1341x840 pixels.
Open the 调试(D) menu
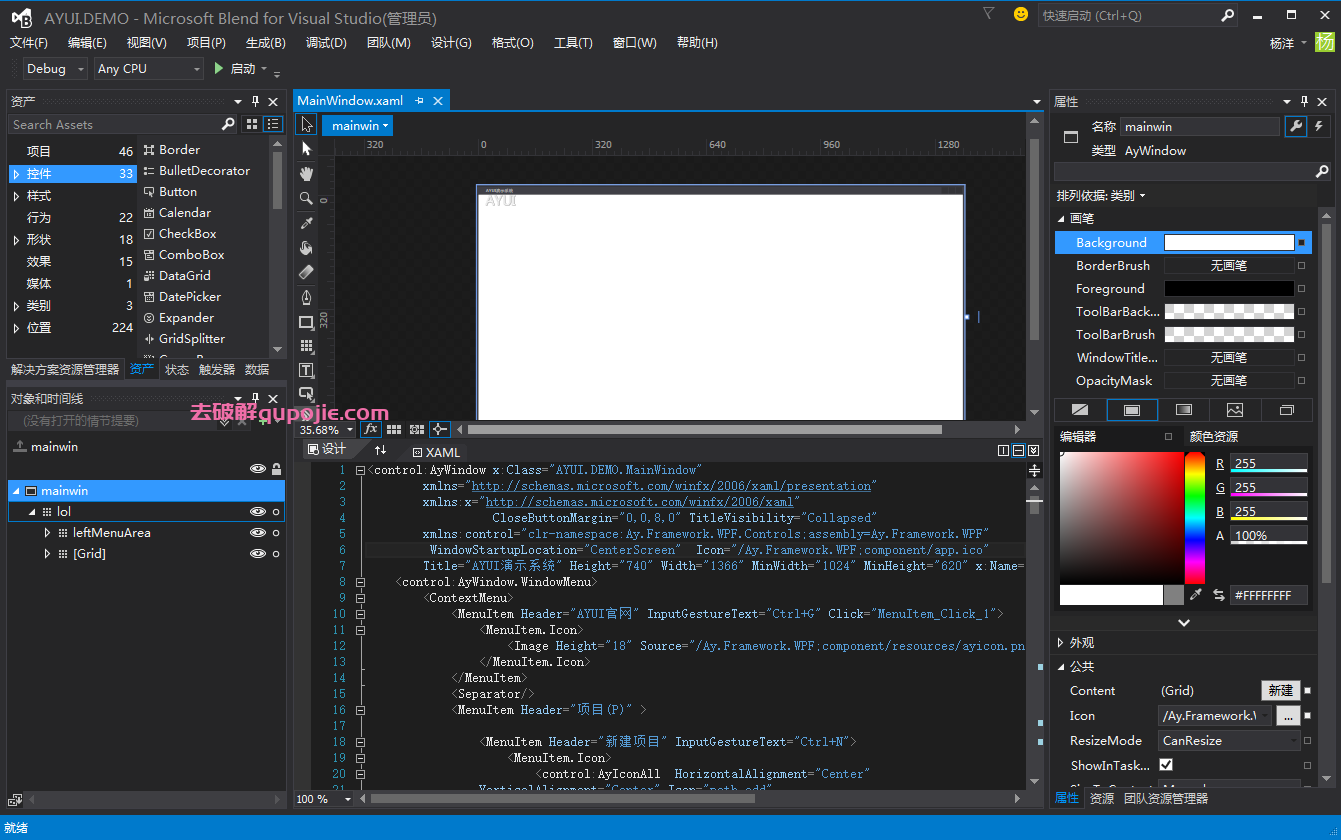(326, 43)
